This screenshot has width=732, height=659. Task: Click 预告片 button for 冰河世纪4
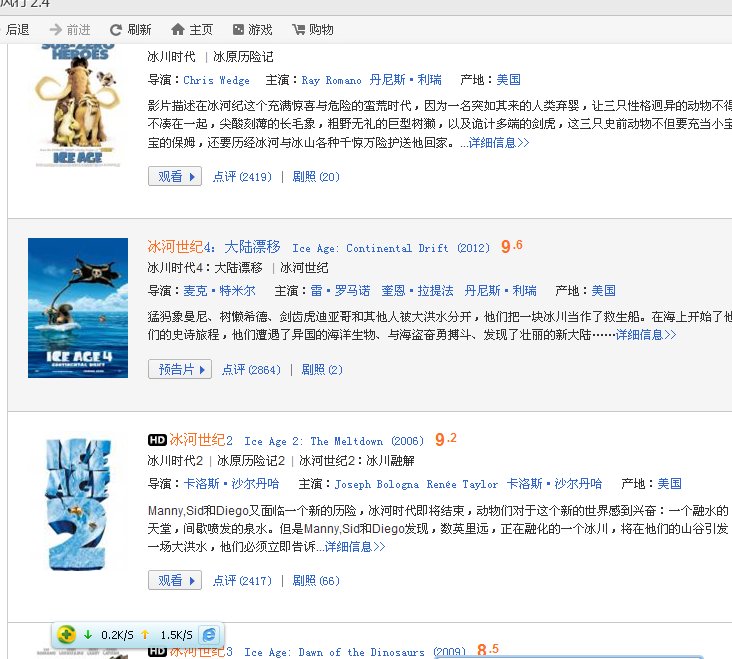coord(180,369)
